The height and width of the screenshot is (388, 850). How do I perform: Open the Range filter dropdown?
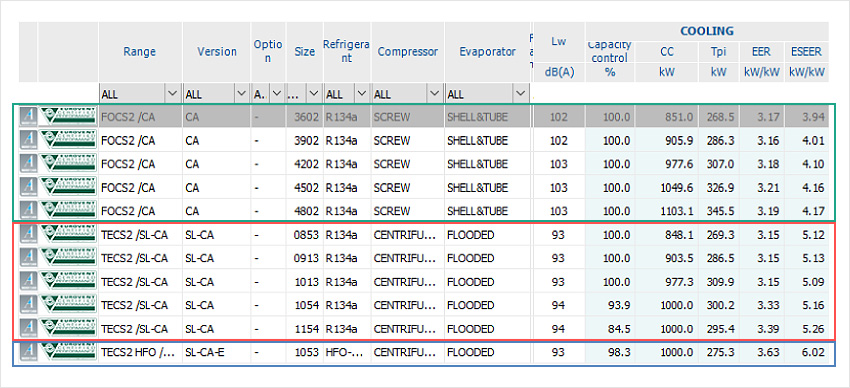[x=173, y=94]
